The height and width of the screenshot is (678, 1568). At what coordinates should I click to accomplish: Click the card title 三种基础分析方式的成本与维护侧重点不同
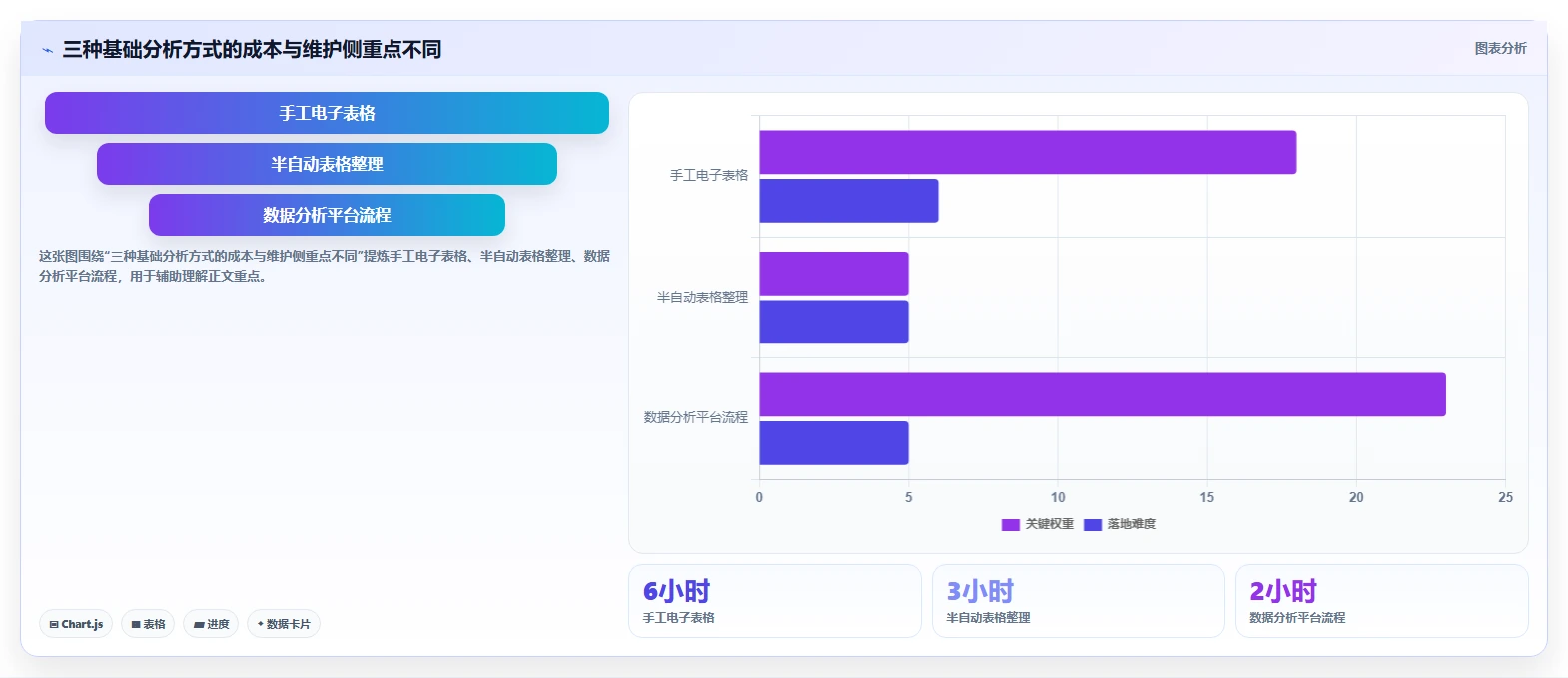coord(252,49)
